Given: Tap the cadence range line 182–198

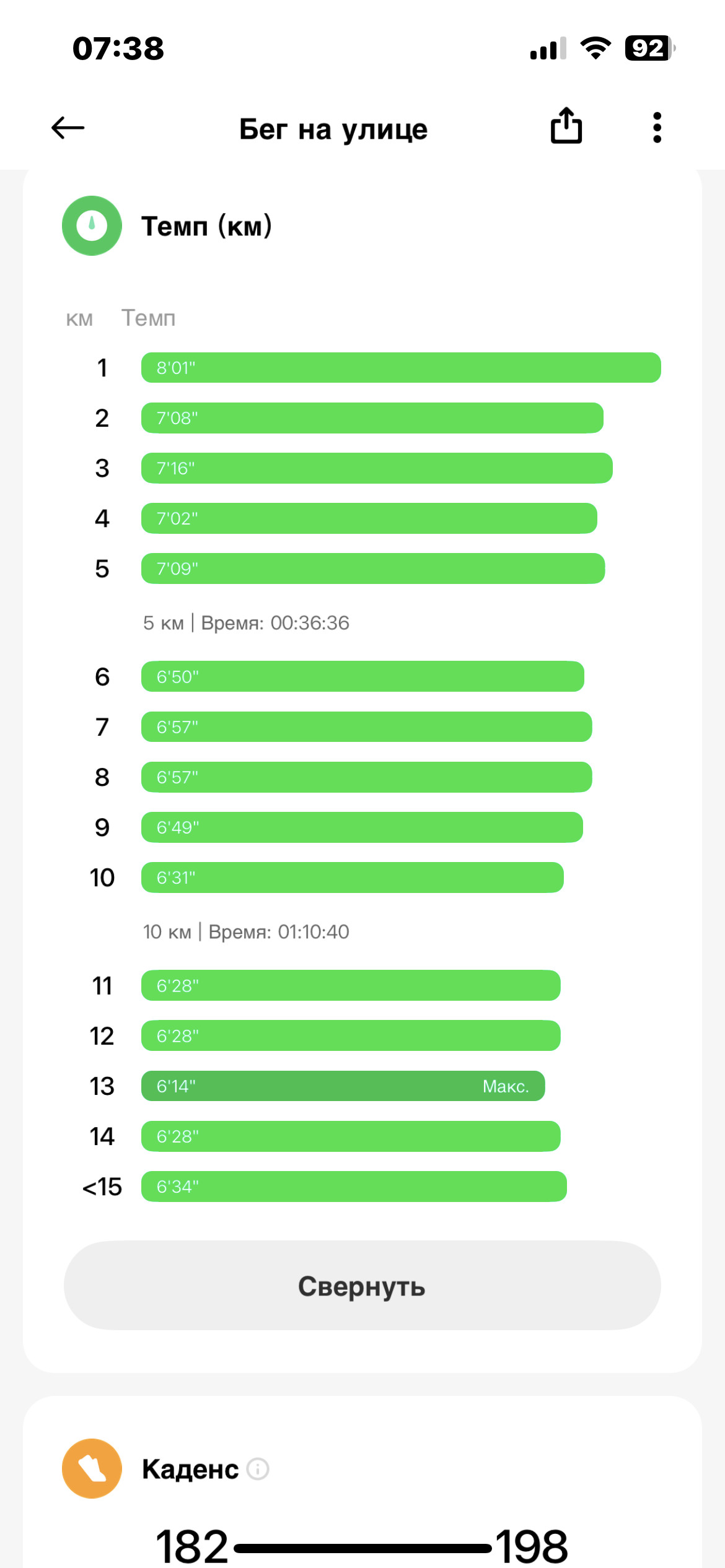Looking at the screenshot, I should click(x=362, y=1547).
